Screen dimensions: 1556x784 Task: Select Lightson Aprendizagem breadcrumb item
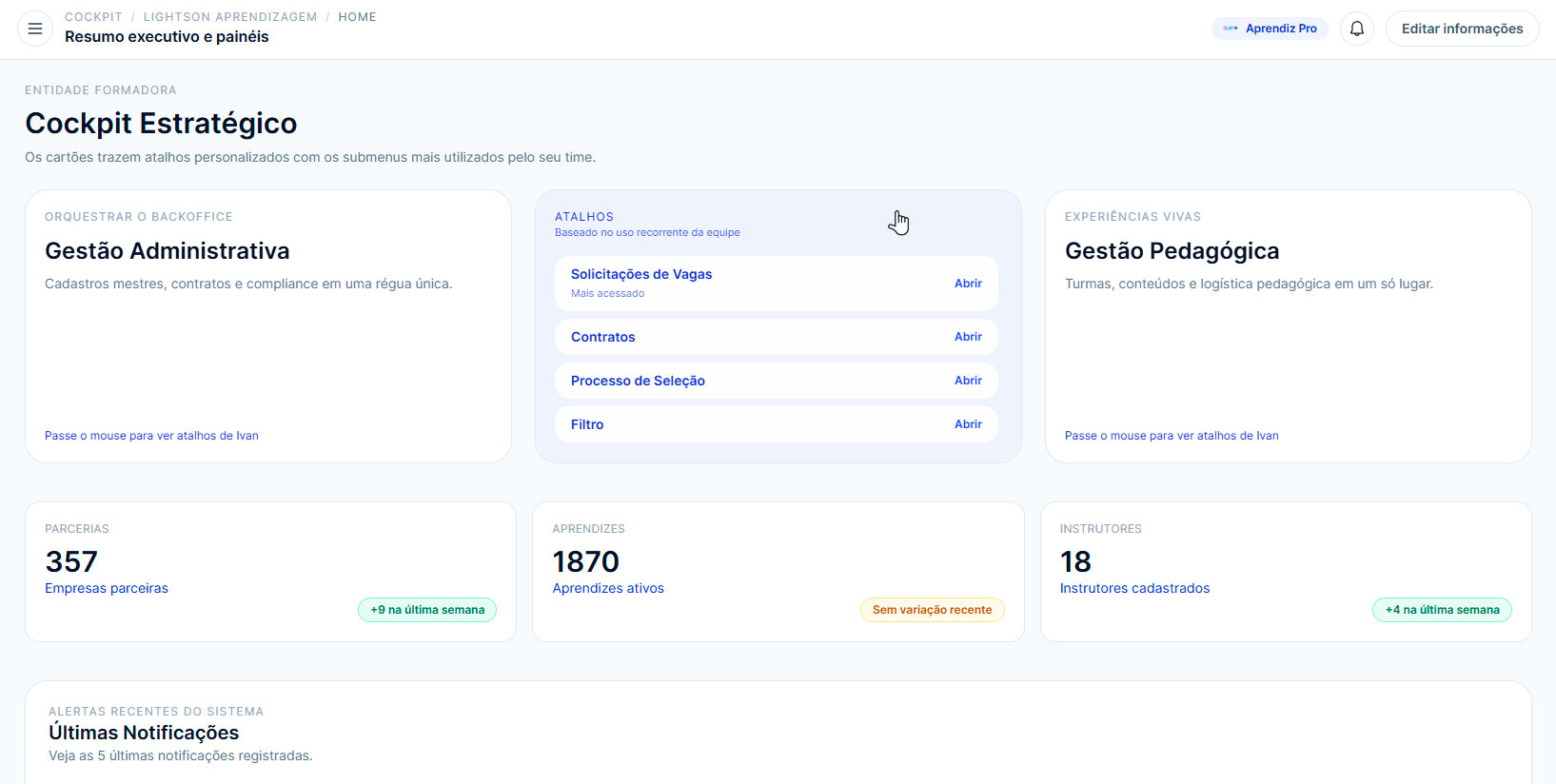(229, 17)
